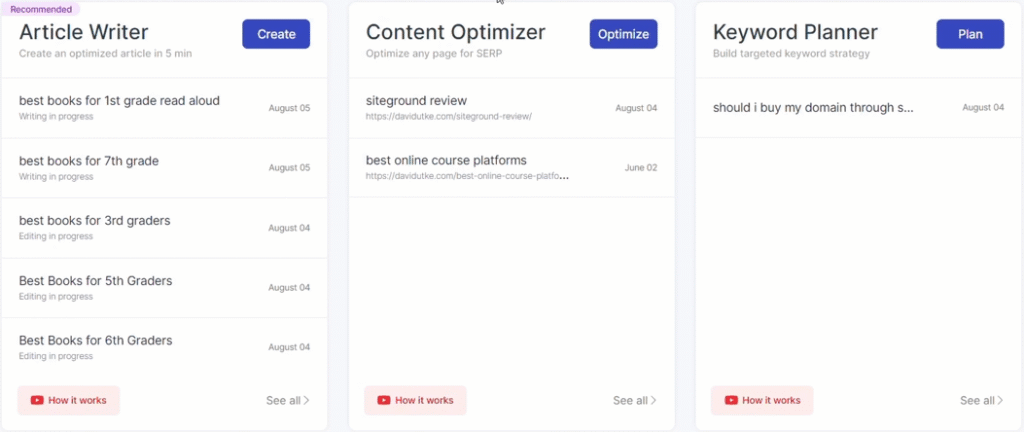Click the davidutke.com/best-online-course-platfo… URL
The width and height of the screenshot is (1024, 432).
pyautogui.click(x=467, y=176)
